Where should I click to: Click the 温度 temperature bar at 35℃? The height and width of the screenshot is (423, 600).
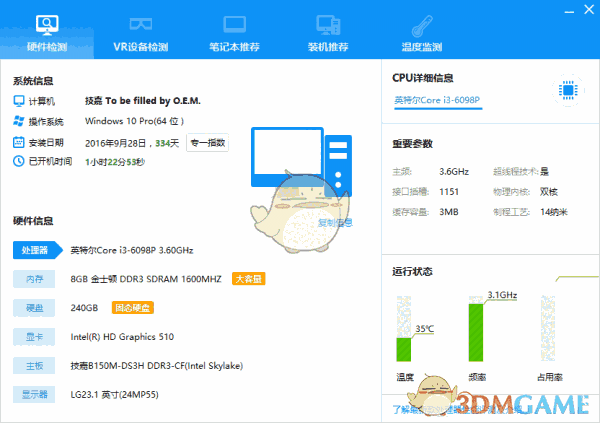click(x=404, y=328)
